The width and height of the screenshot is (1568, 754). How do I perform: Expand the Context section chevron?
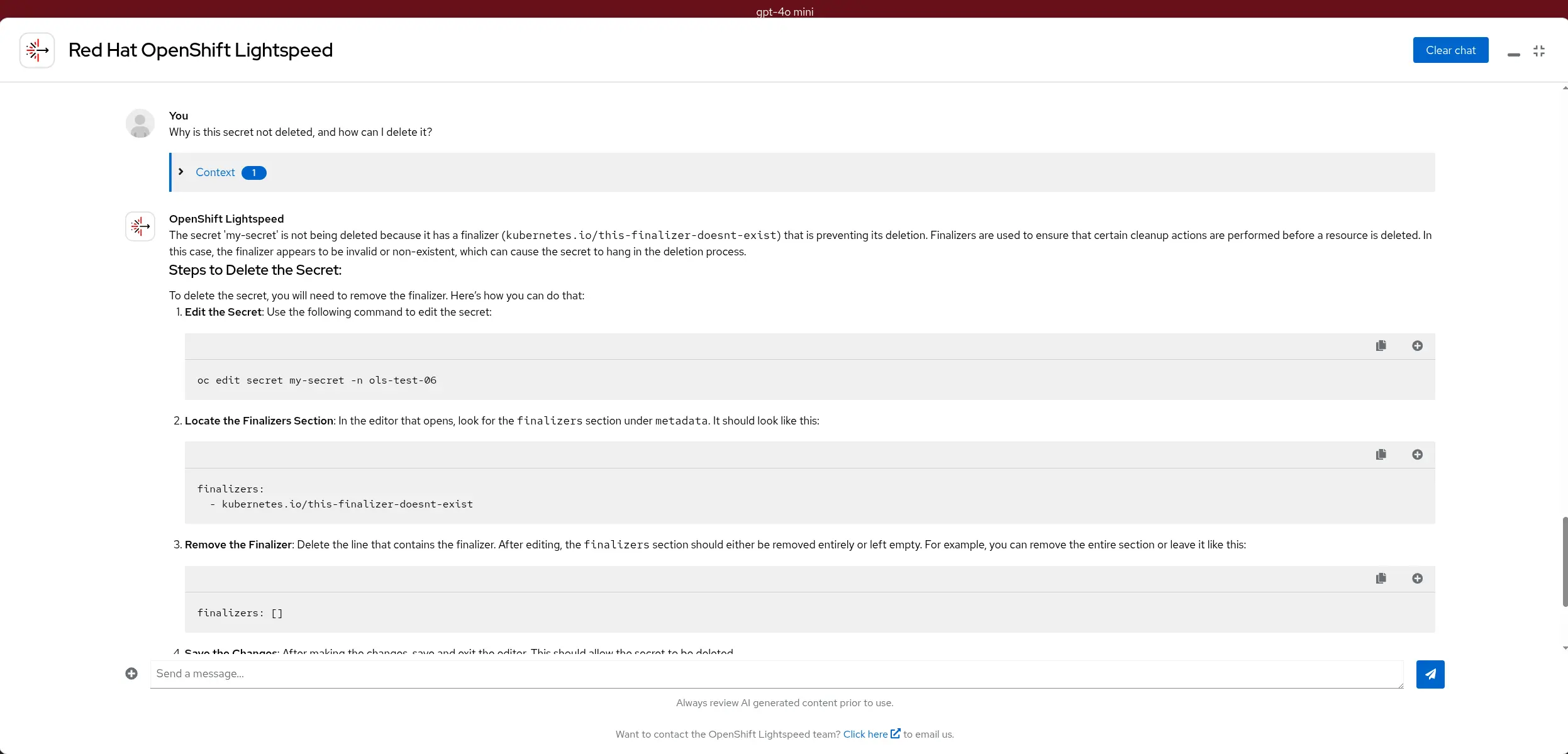tap(181, 172)
